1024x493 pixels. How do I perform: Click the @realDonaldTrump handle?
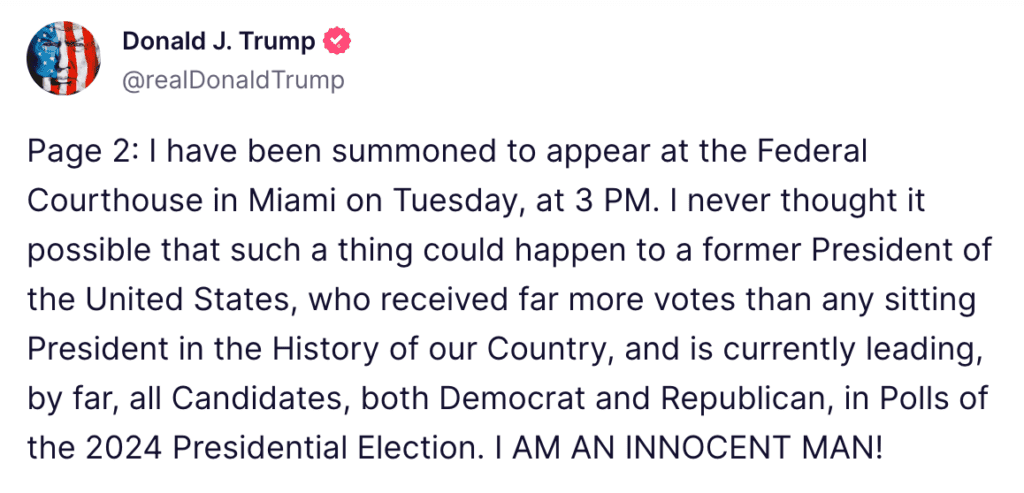(x=232, y=80)
